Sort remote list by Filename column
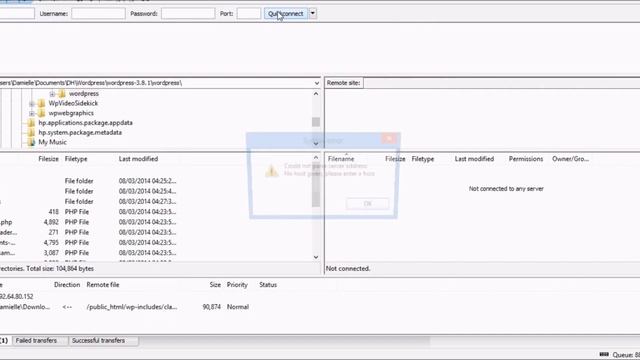 coord(341,159)
